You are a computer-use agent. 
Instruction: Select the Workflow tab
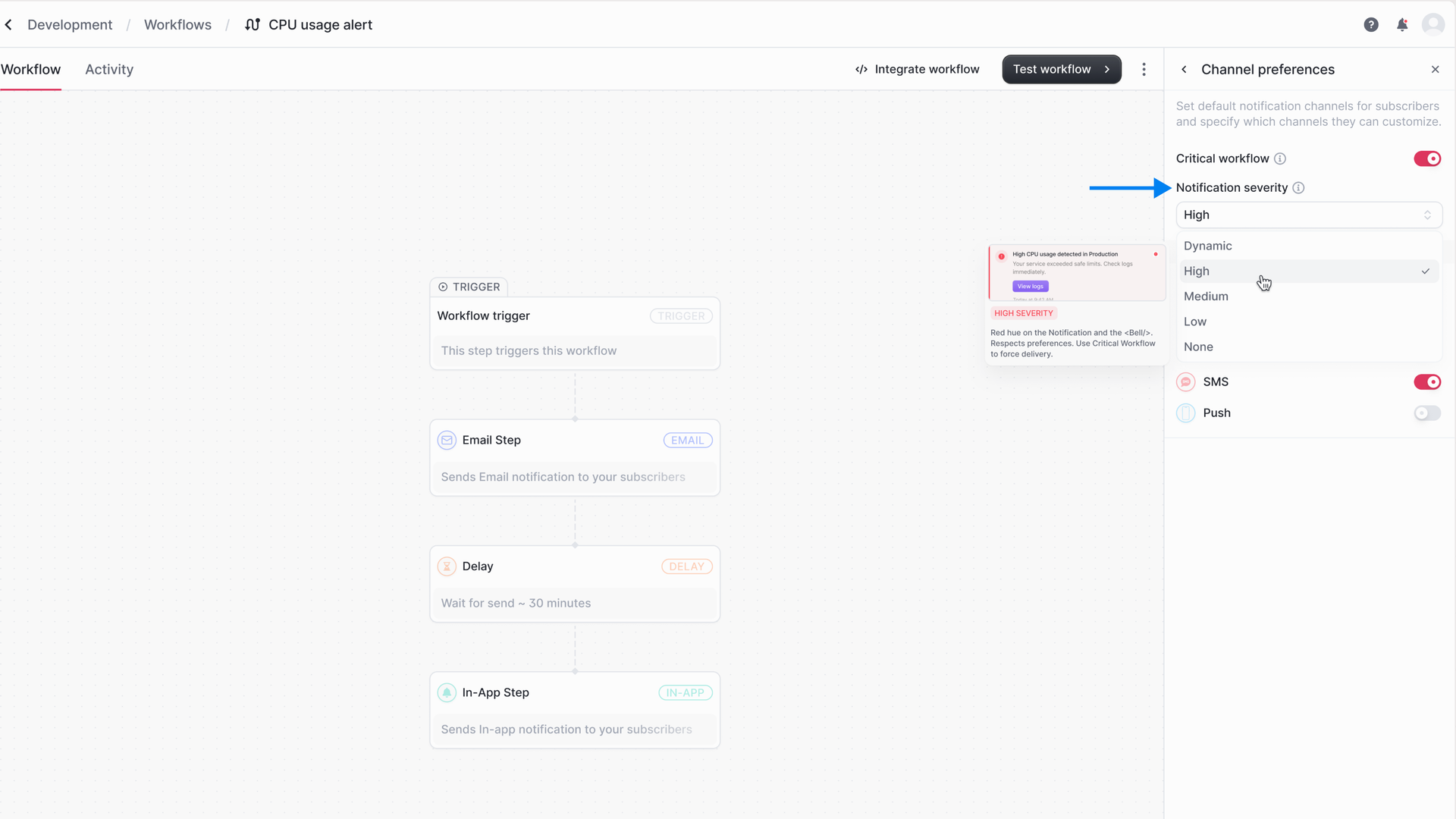(30, 69)
